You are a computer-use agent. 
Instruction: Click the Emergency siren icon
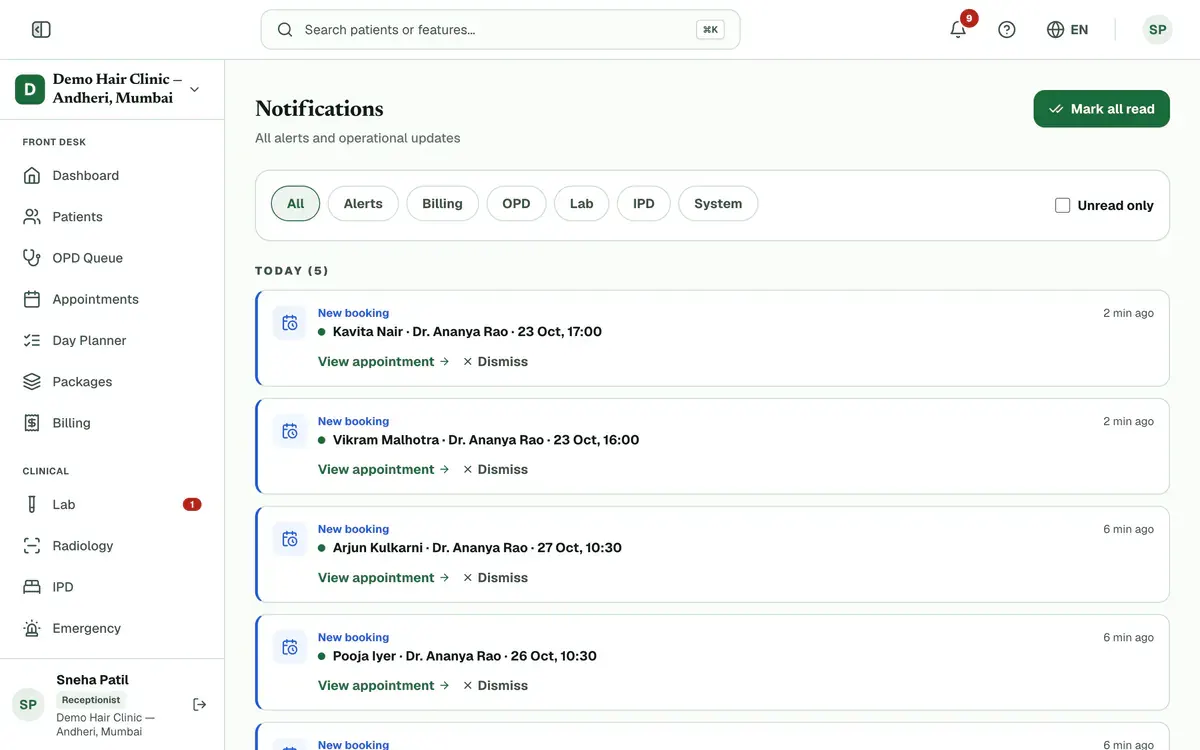pos(32,629)
